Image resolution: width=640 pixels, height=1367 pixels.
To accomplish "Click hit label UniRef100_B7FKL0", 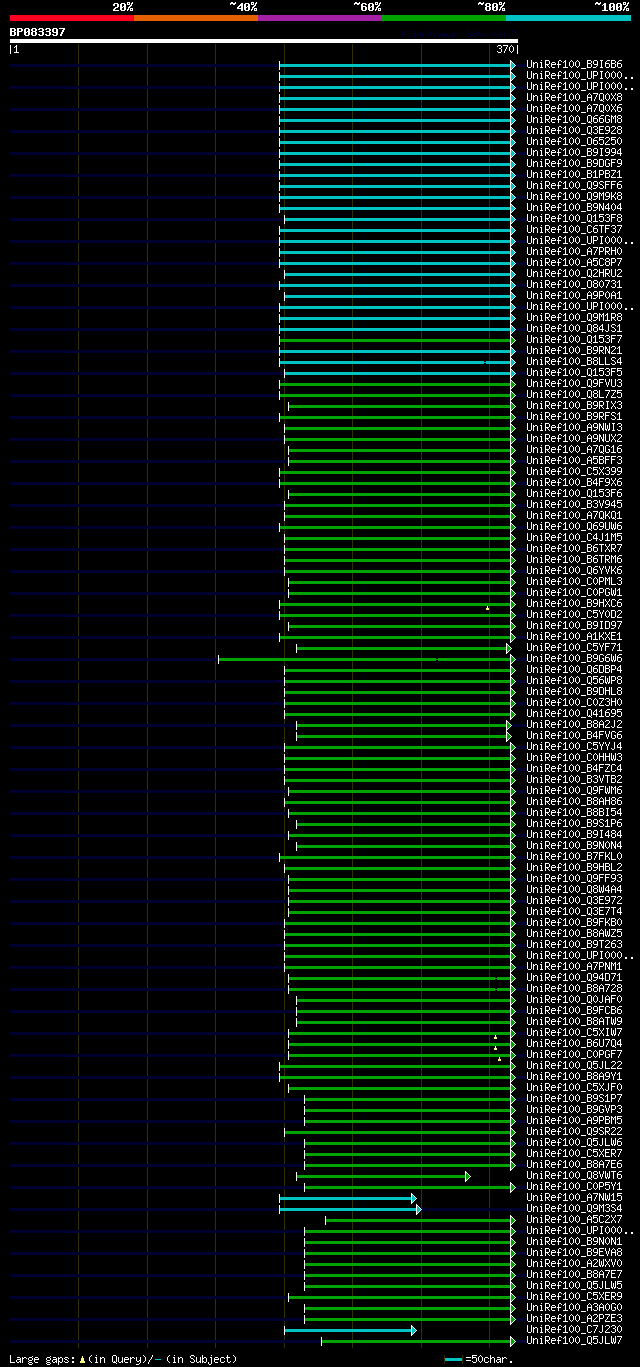I will 574,857.
